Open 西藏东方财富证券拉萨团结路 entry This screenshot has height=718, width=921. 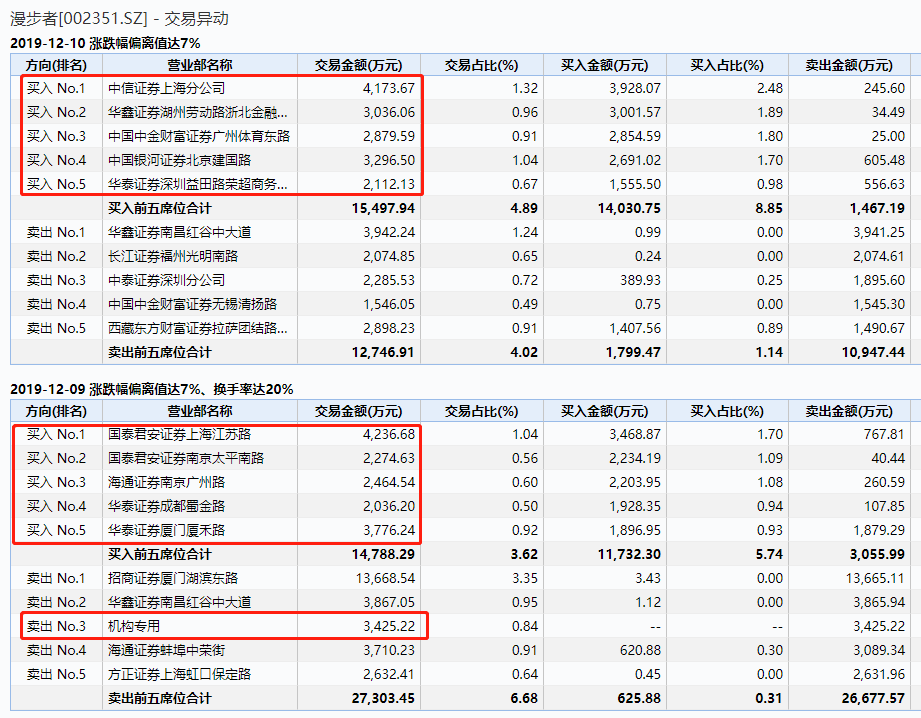[198, 328]
